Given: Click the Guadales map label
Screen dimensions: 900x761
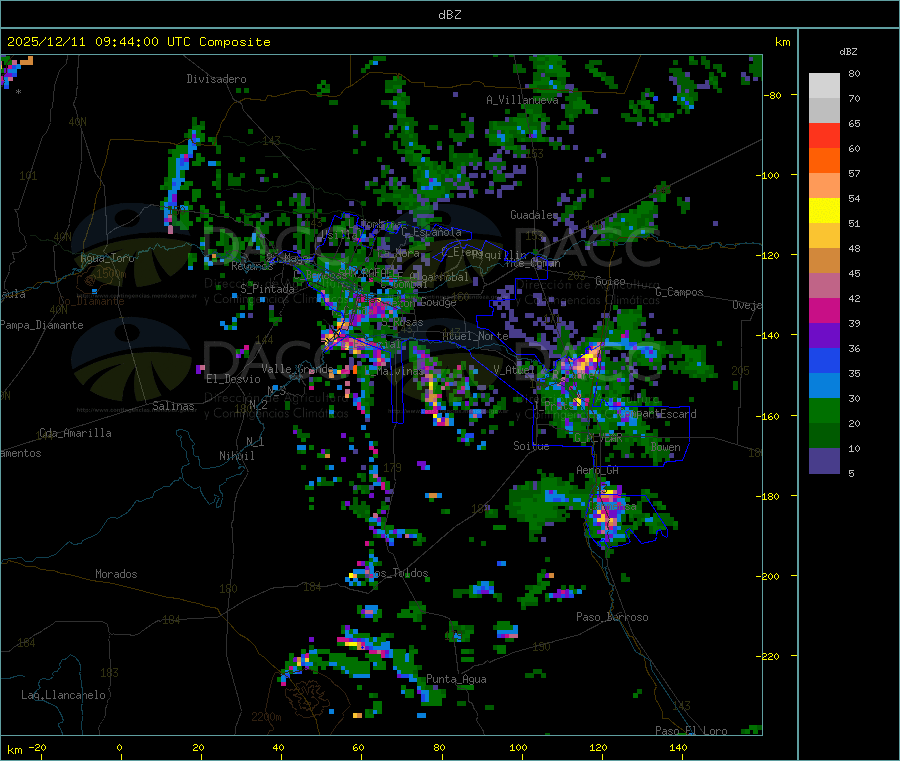Looking at the screenshot, I should [534, 215].
